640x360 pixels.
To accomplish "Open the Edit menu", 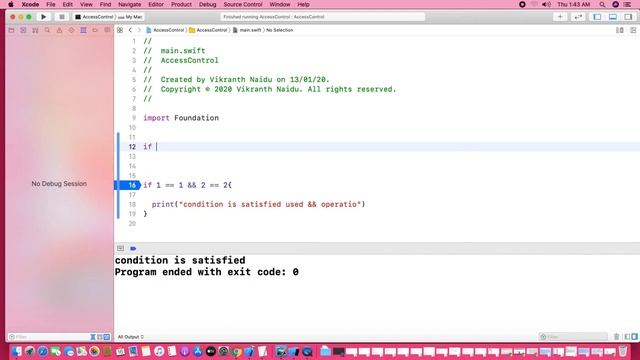I will tap(67, 4).
